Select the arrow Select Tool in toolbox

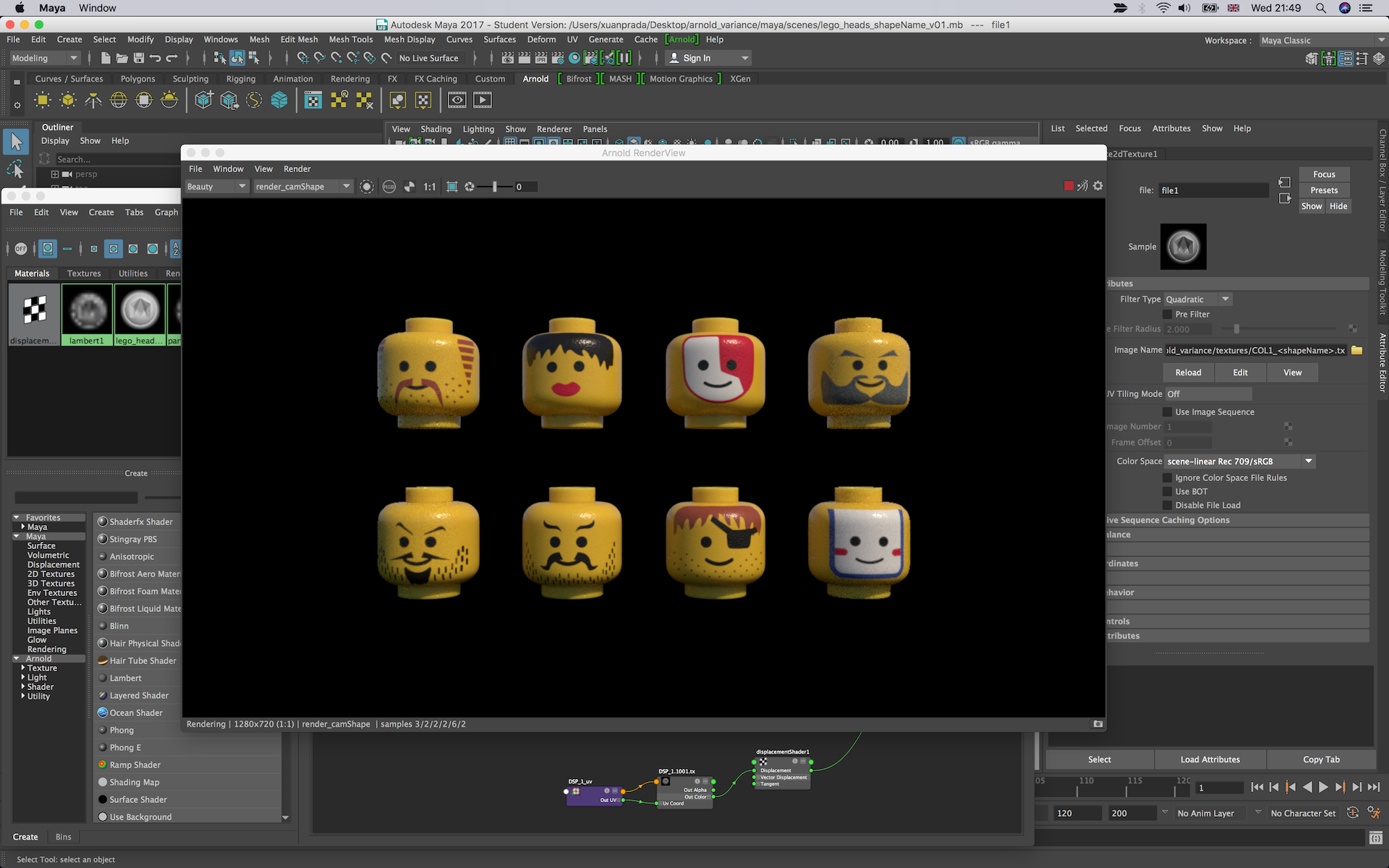pos(17,142)
